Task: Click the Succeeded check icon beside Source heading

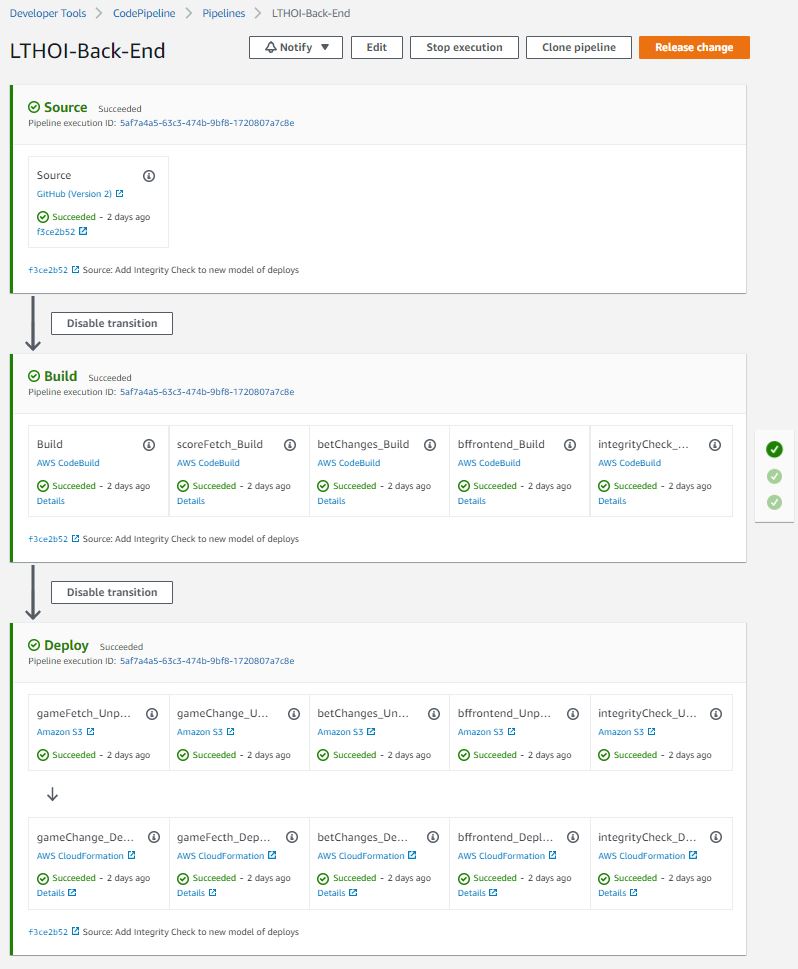Action: tap(35, 107)
